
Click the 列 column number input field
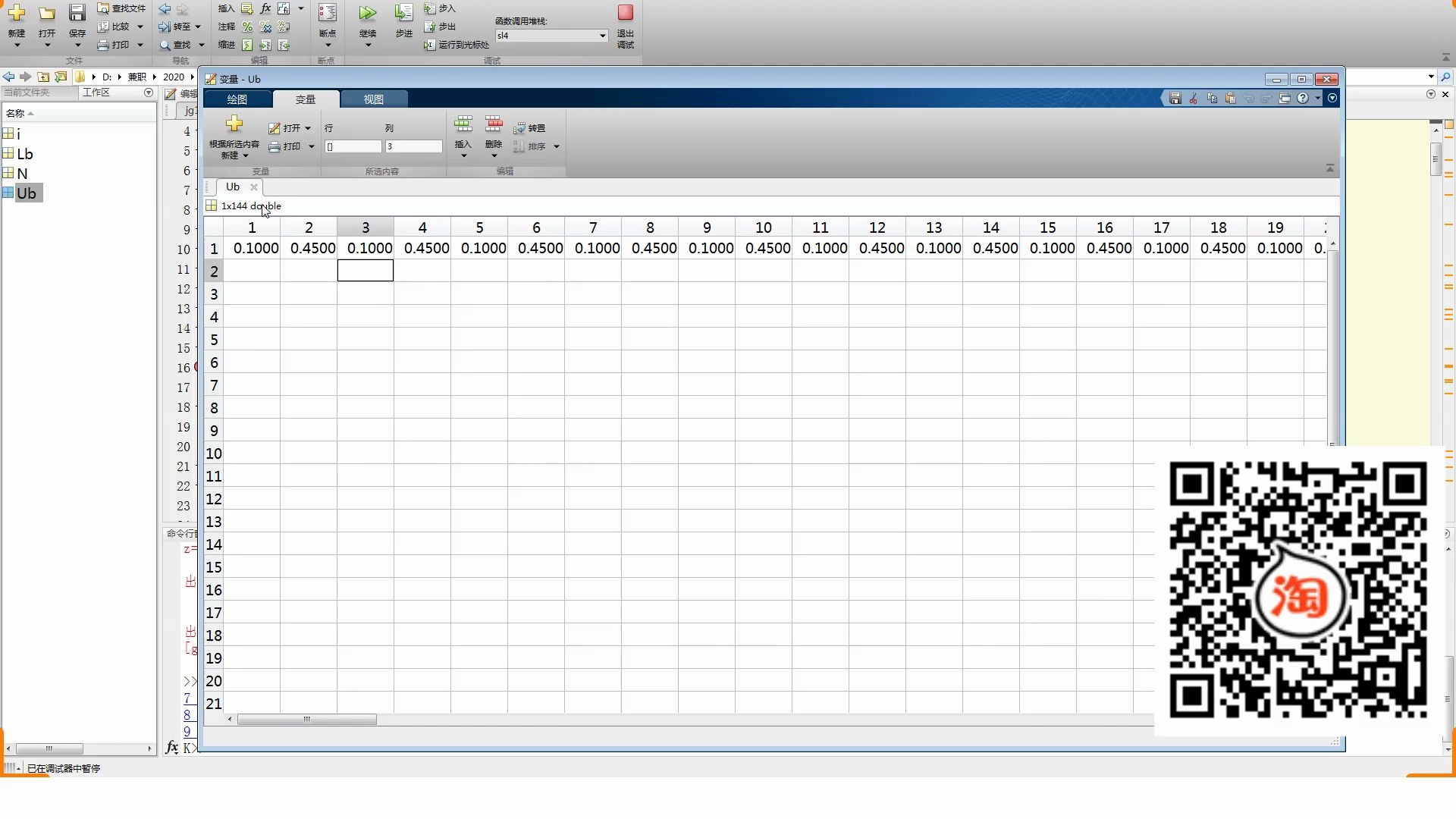click(413, 146)
